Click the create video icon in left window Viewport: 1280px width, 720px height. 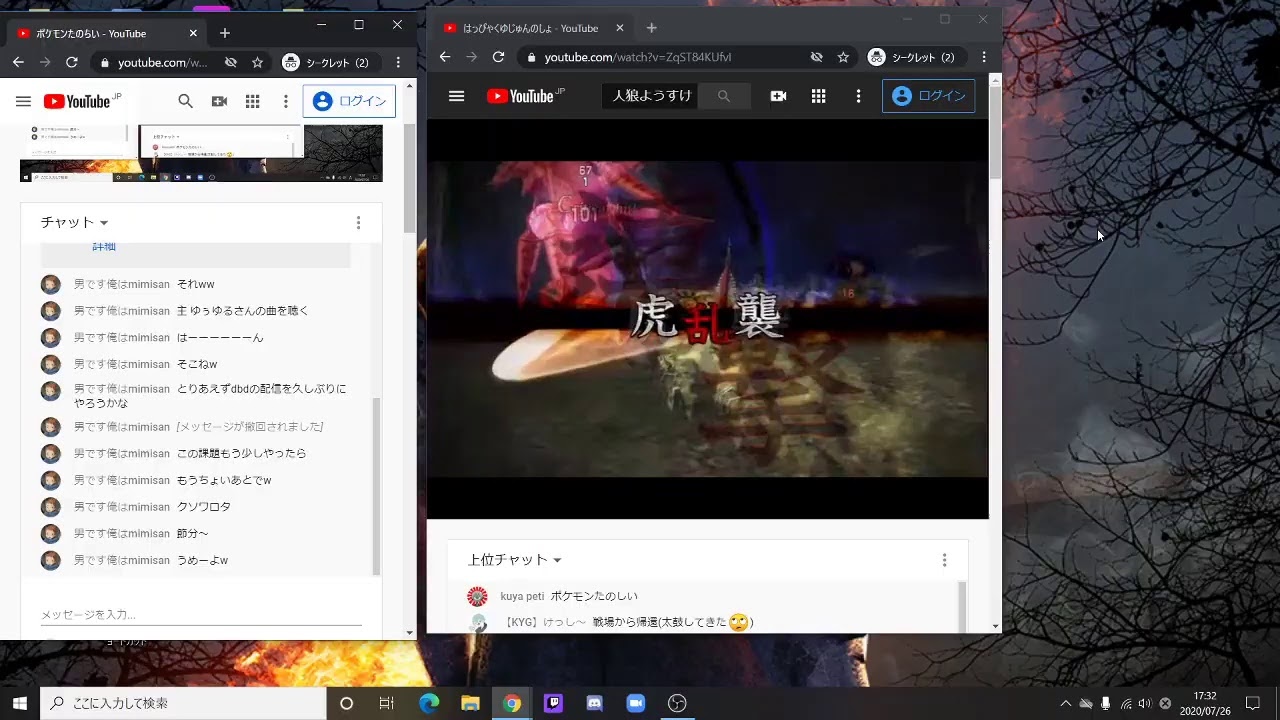click(219, 101)
